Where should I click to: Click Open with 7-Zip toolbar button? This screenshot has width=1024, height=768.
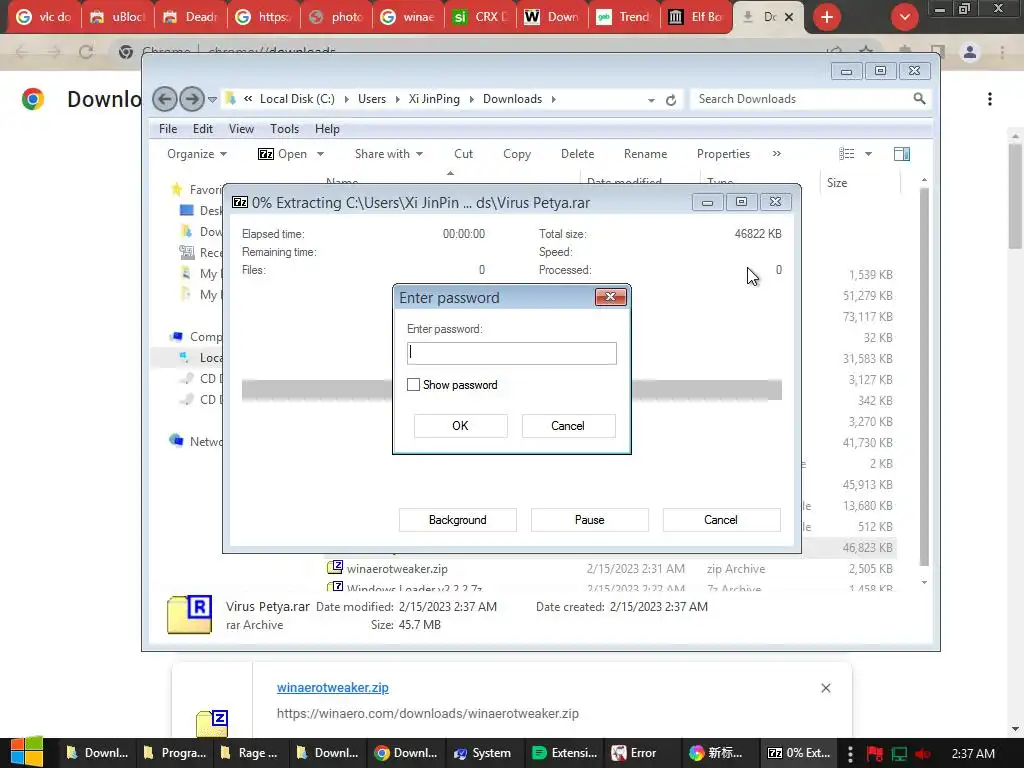click(x=283, y=154)
